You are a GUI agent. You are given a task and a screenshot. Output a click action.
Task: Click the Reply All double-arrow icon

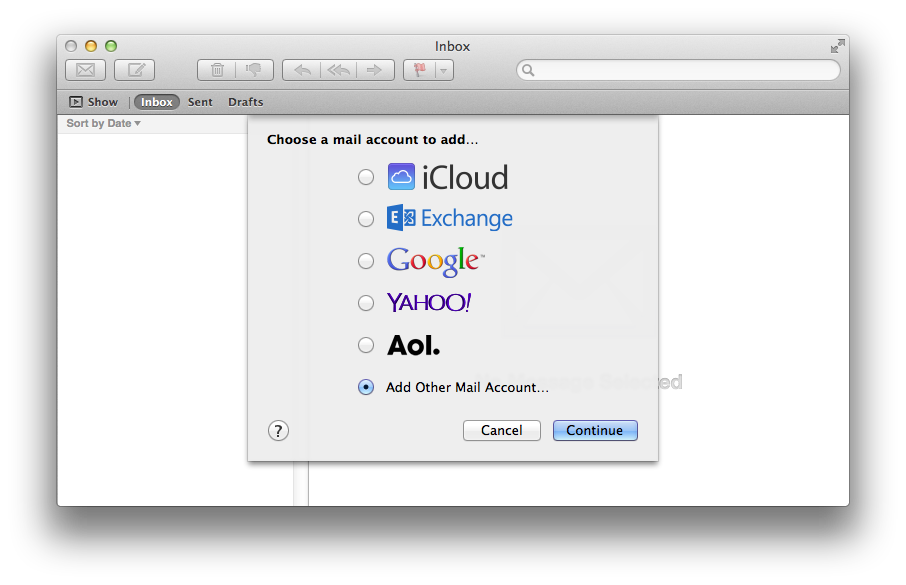coord(339,70)
